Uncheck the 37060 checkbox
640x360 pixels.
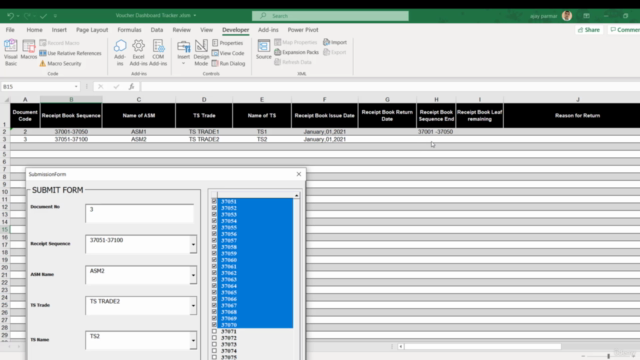point(214,260)
